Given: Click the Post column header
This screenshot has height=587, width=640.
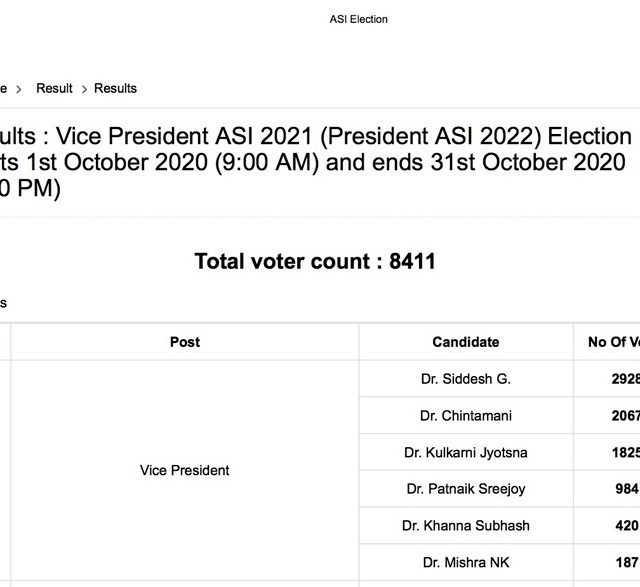Looking at the screenshot, I should click(185, 342).
